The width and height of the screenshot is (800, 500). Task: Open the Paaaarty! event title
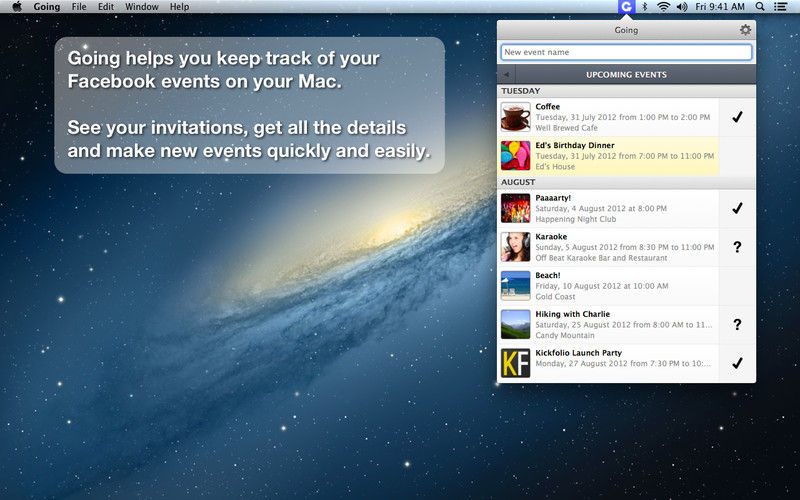pyautogui.click(x=553, y=197)
